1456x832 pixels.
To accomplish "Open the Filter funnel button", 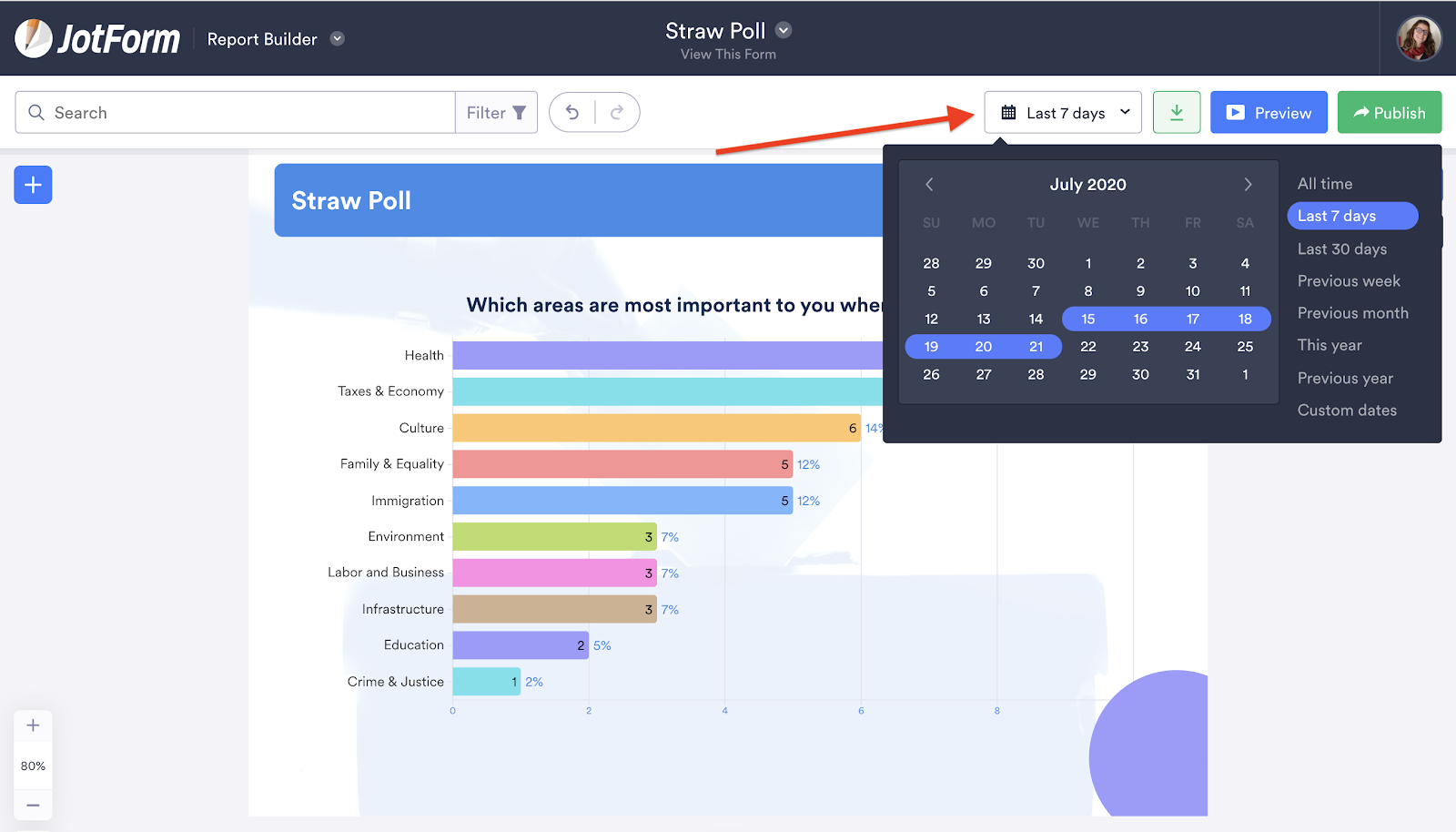I will pyautogui.click(x=496, y=112).
